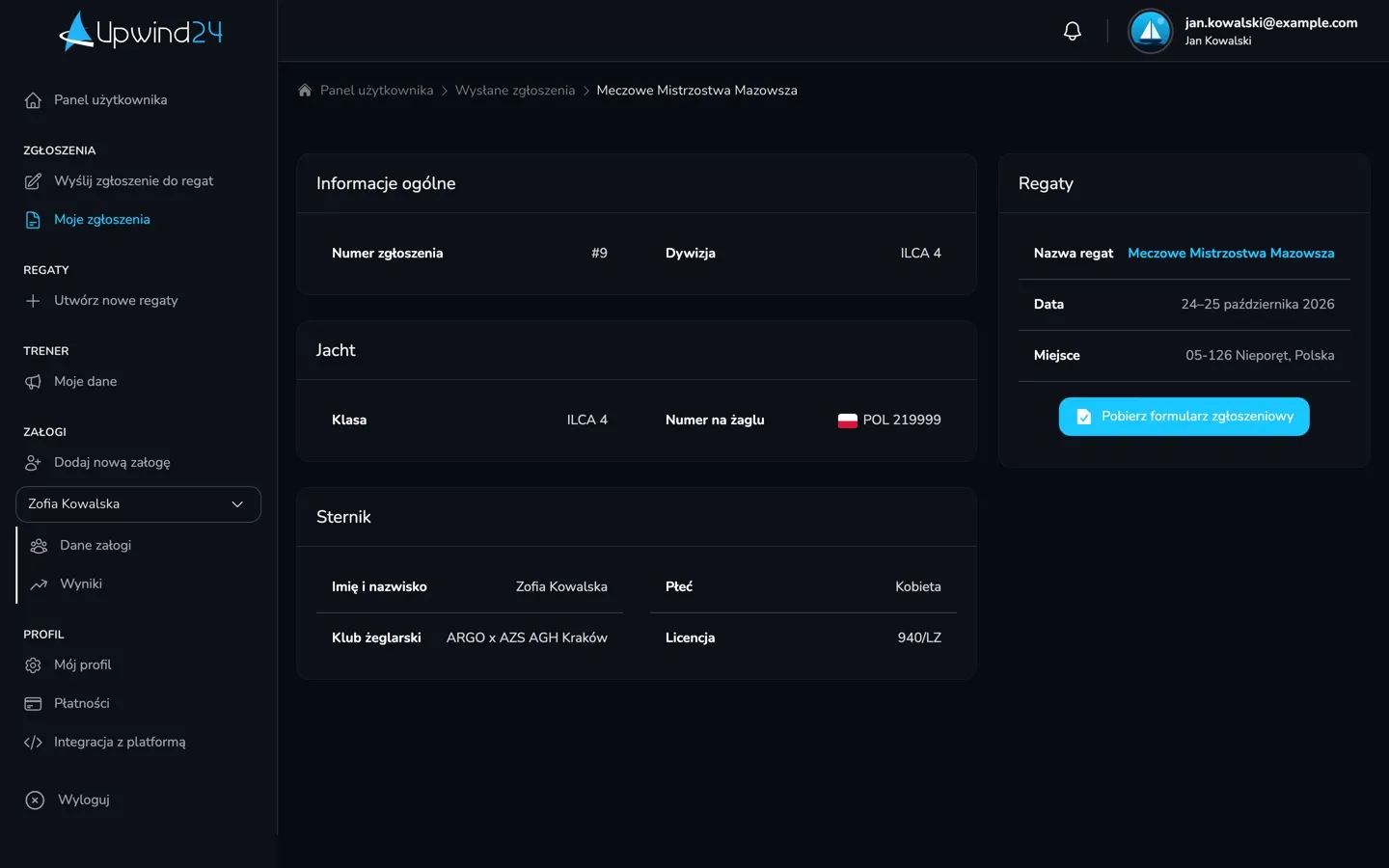Click the home icon in breadcrumb
The height and width of the screenshot is (868, 1389).
pos(305,90)
